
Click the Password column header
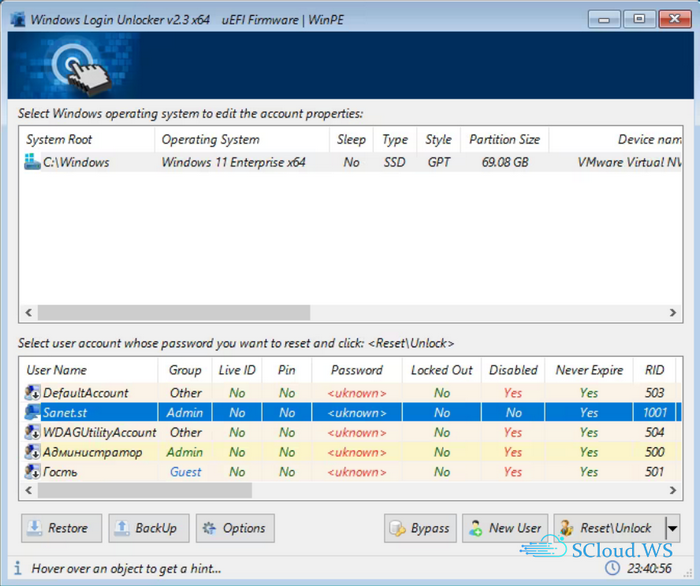[x=357, y=370]
